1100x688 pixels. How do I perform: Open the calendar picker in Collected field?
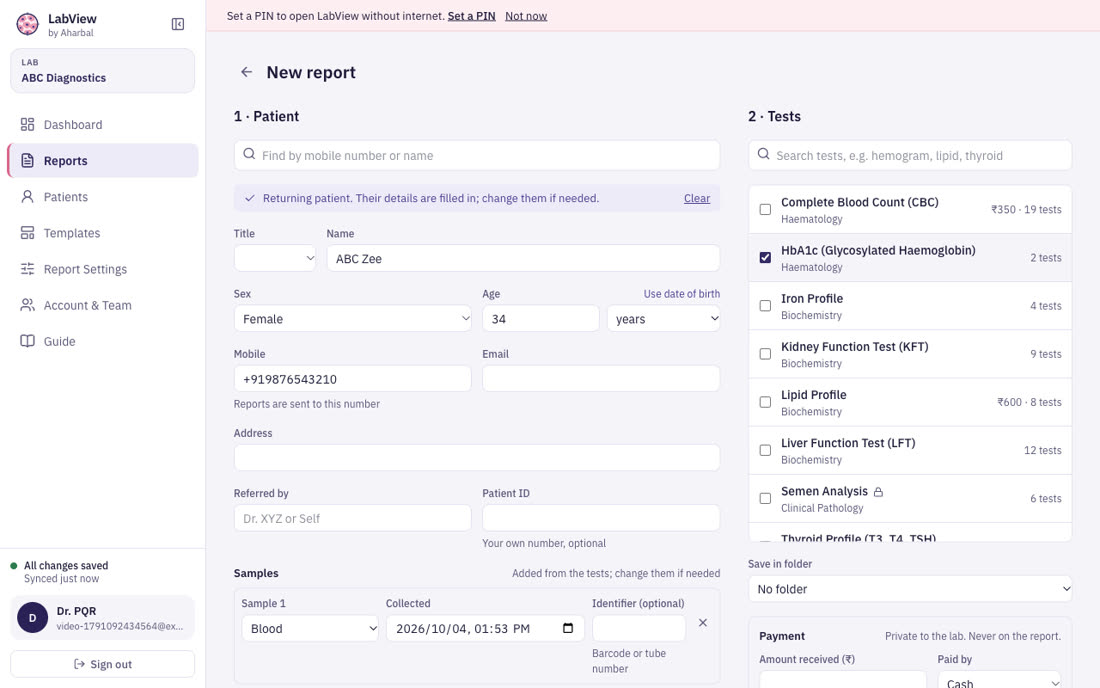click(568, 628)
